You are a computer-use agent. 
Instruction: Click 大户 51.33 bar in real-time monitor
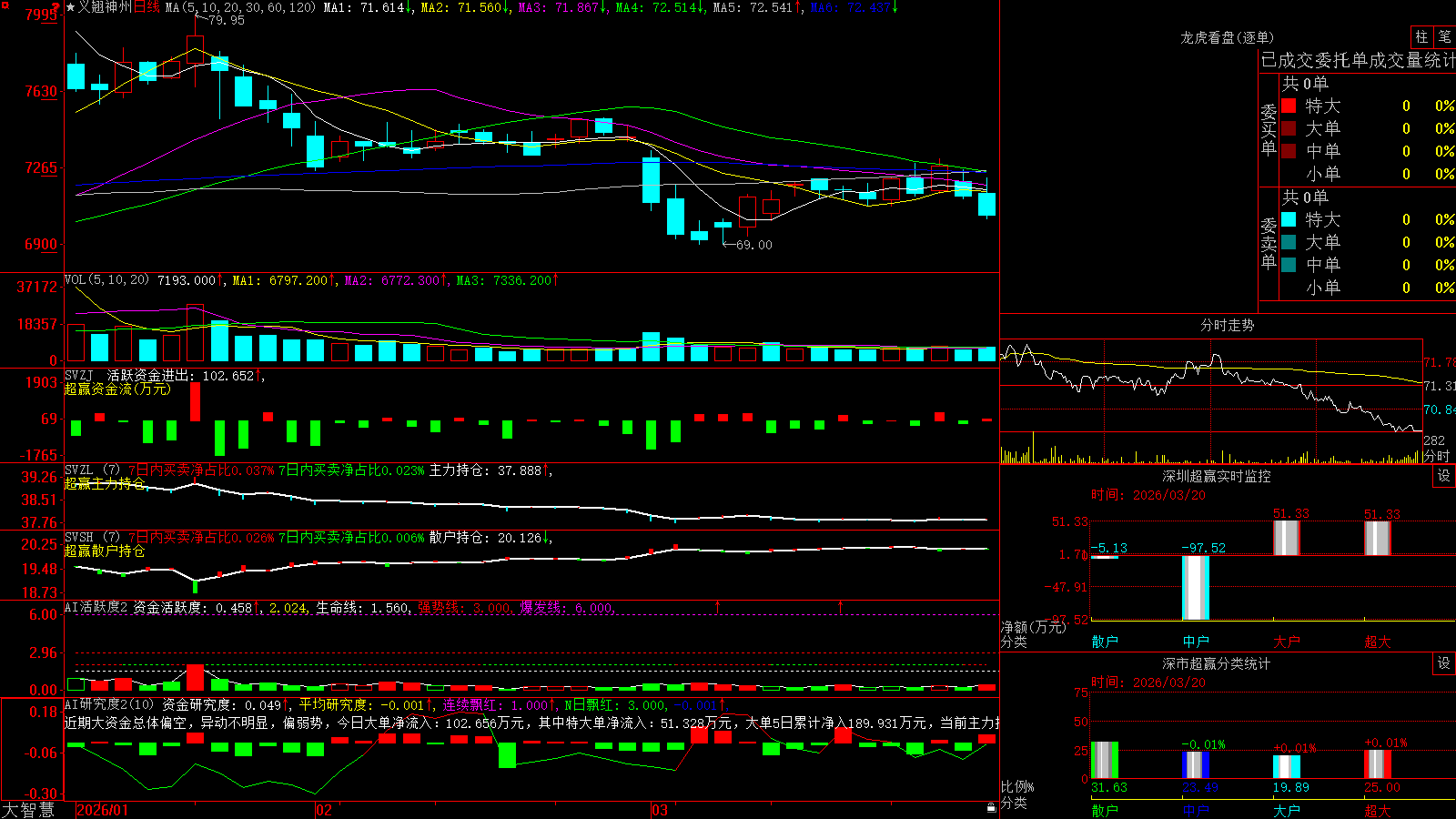tap(1287, 538)
